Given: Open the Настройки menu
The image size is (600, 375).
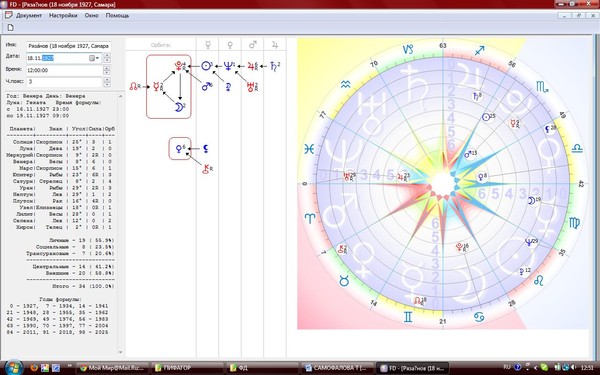Looking at the screenshot, I should coord(63,16).
